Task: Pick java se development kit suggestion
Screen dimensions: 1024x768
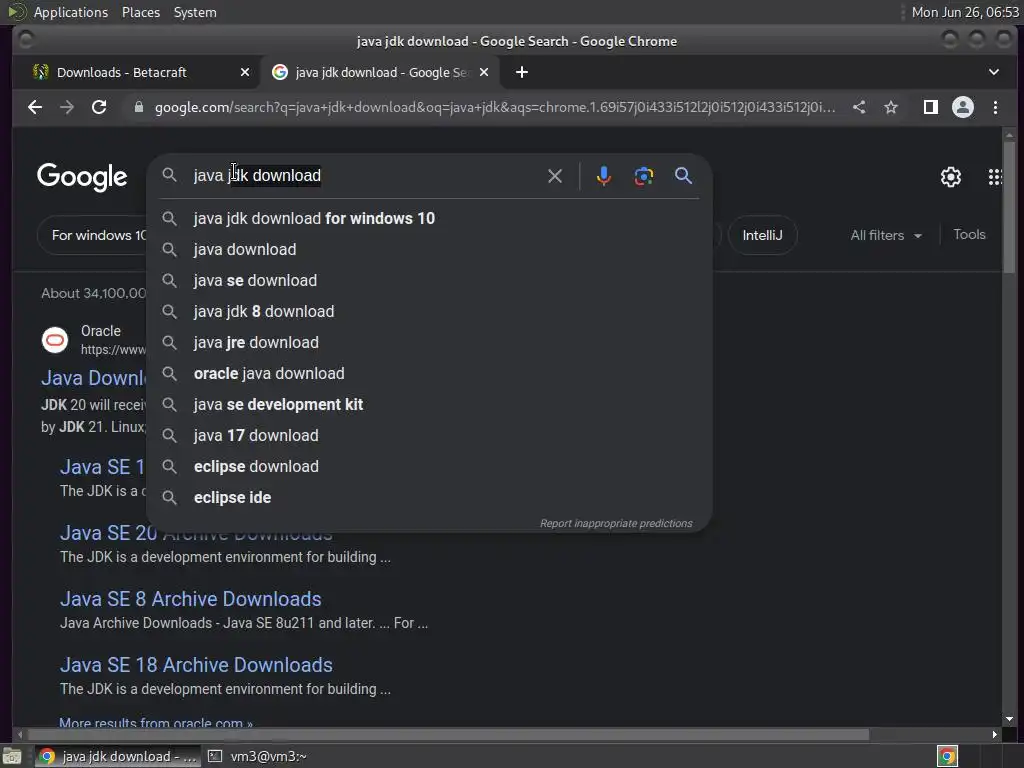Action: 429,404
